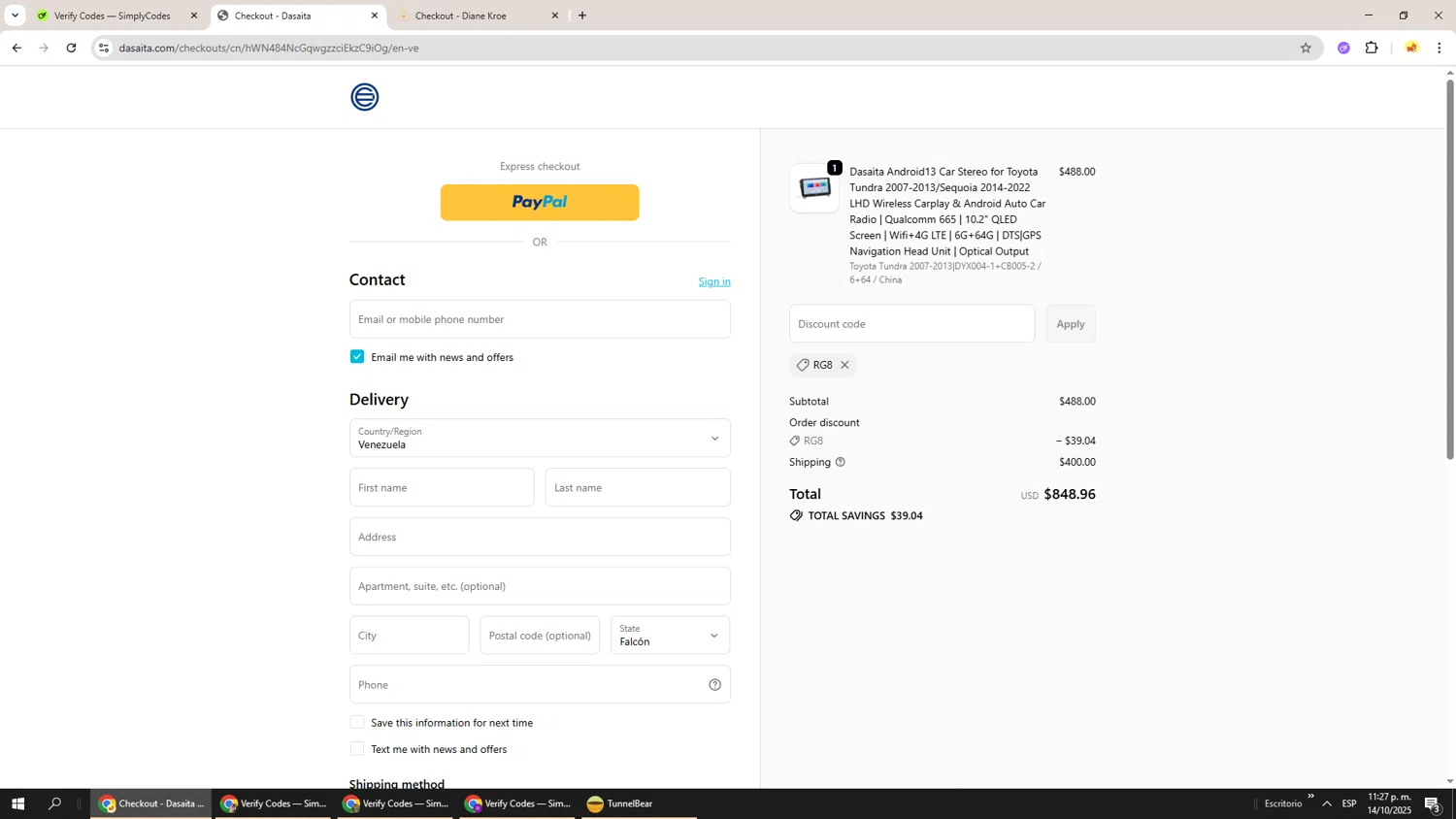The image size is (1456, 819).
Task: Click the product title Dasaita Android13
Action: [947, 212]
